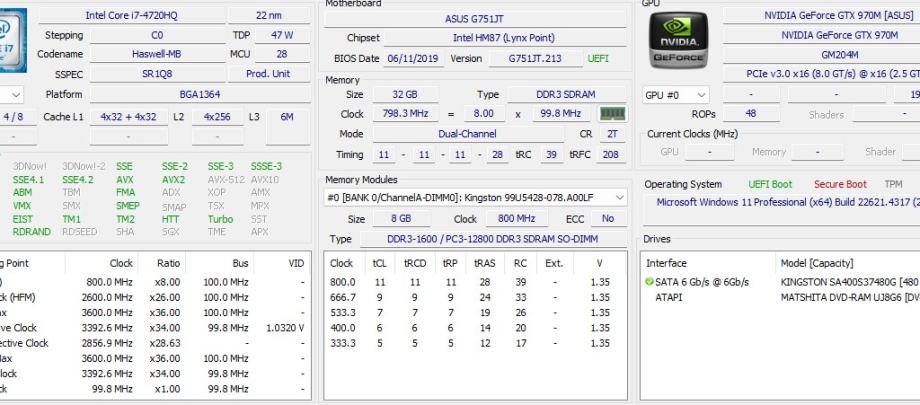The width and height of the screenshot is (920, 405).
Task: Click the ECC value No
Action: tap(608, 218)
